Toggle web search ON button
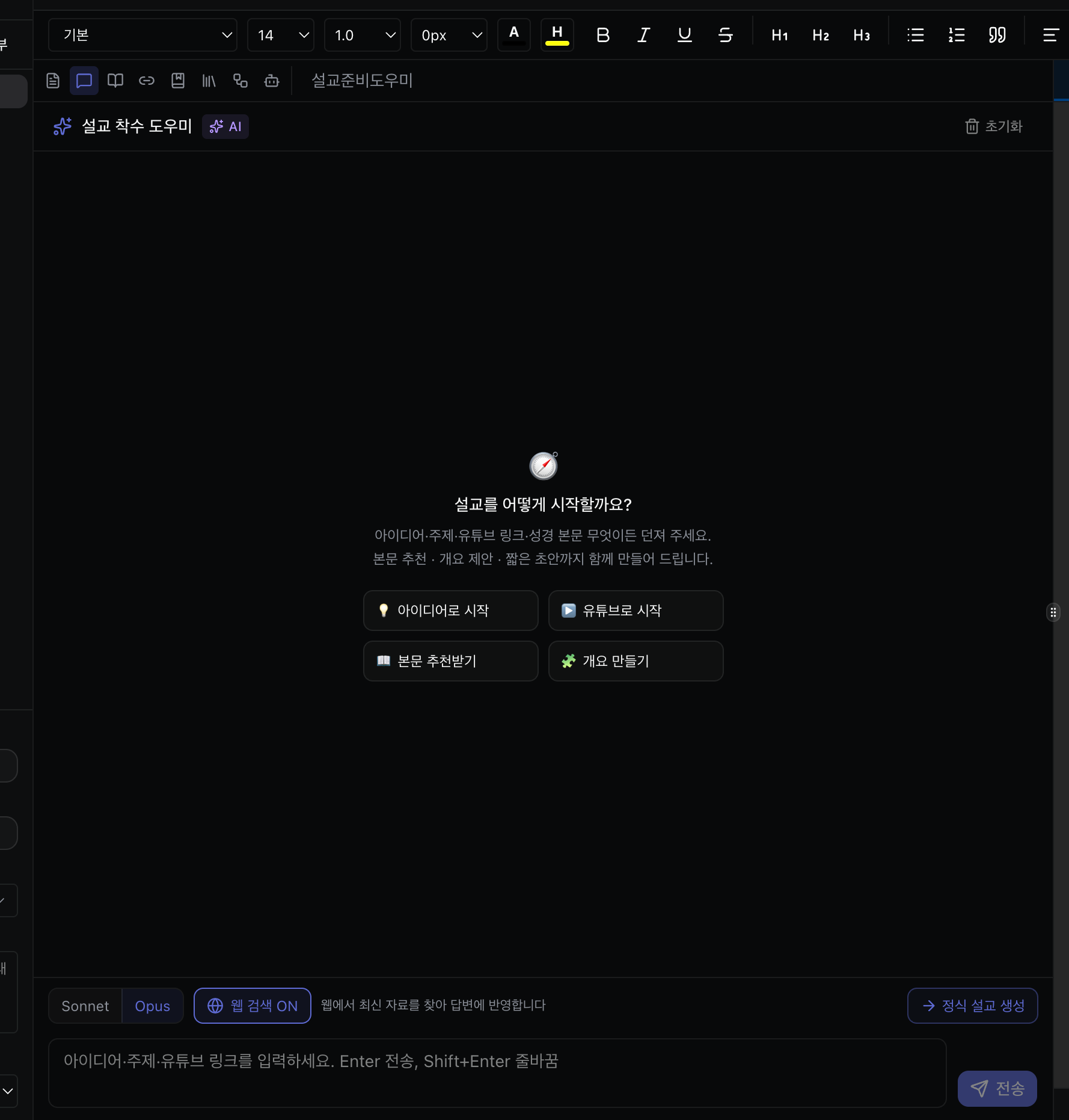The width and height of the screenshot is (1069, 1120). (253, 1006)
